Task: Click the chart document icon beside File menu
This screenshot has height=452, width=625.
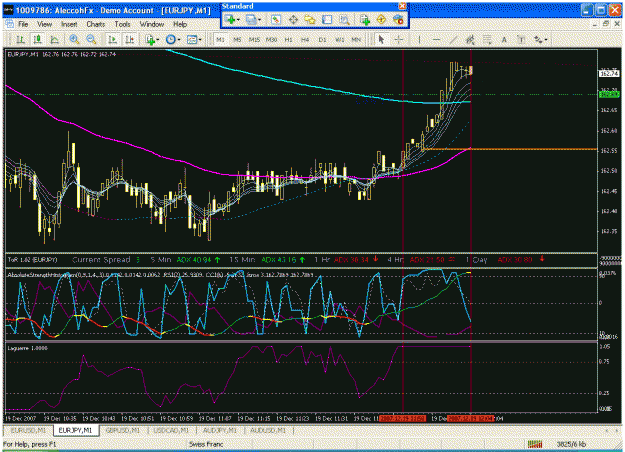Action: pyautogui.click(x=10, y=24)
